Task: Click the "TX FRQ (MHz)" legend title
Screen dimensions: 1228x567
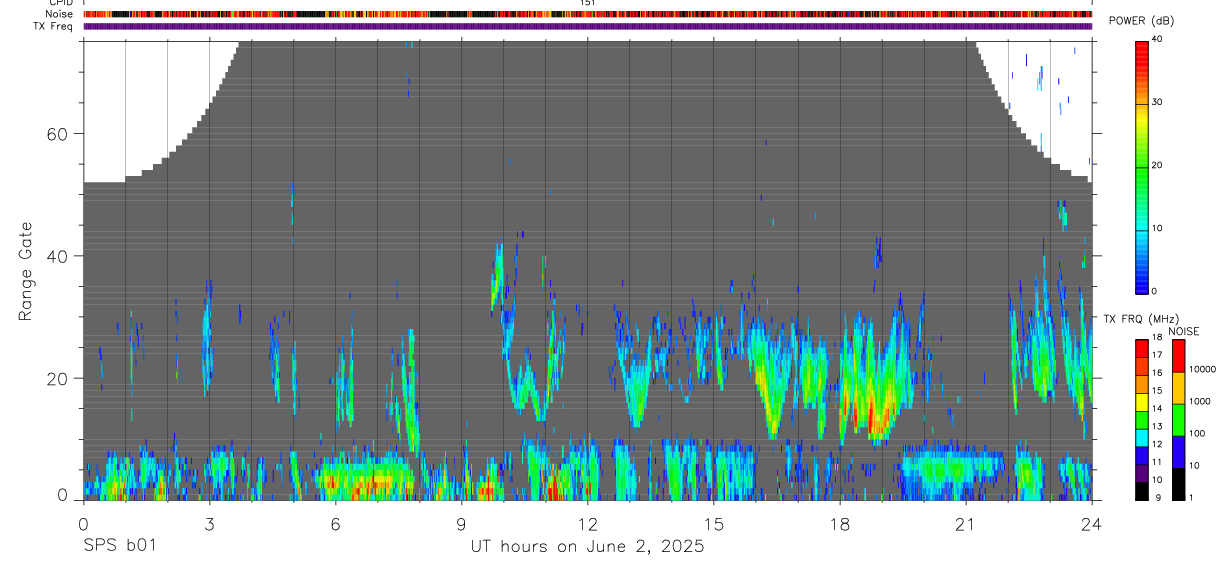Action: [1141, 319]
